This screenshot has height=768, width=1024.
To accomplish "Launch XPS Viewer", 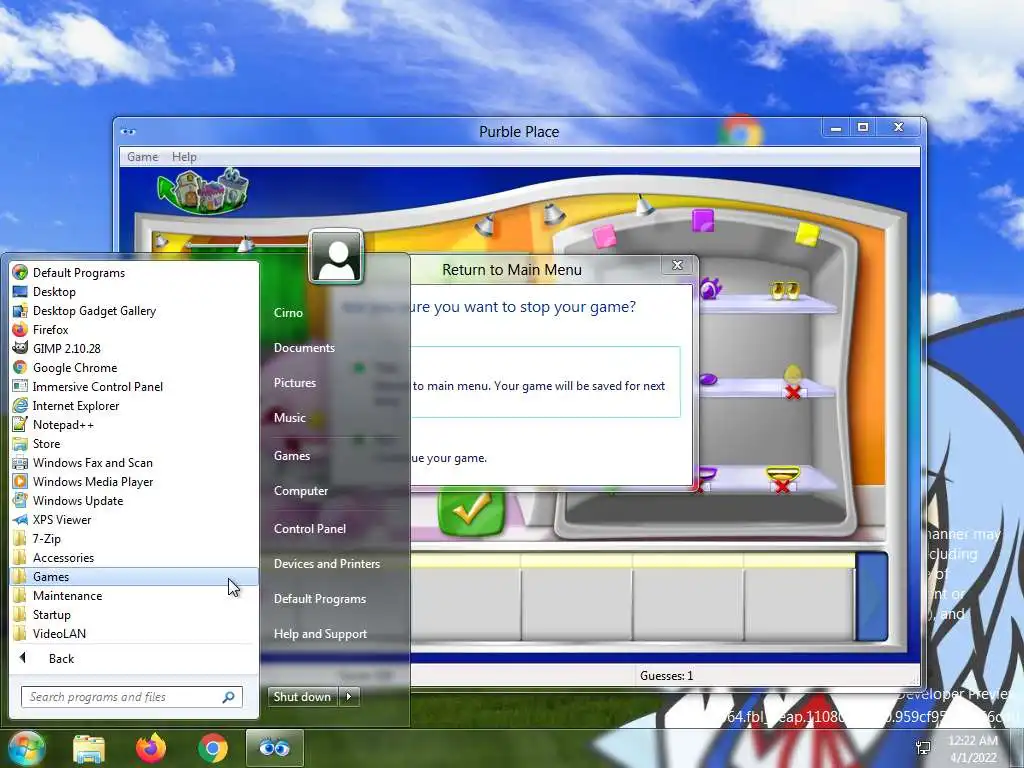I will [134, 519].
